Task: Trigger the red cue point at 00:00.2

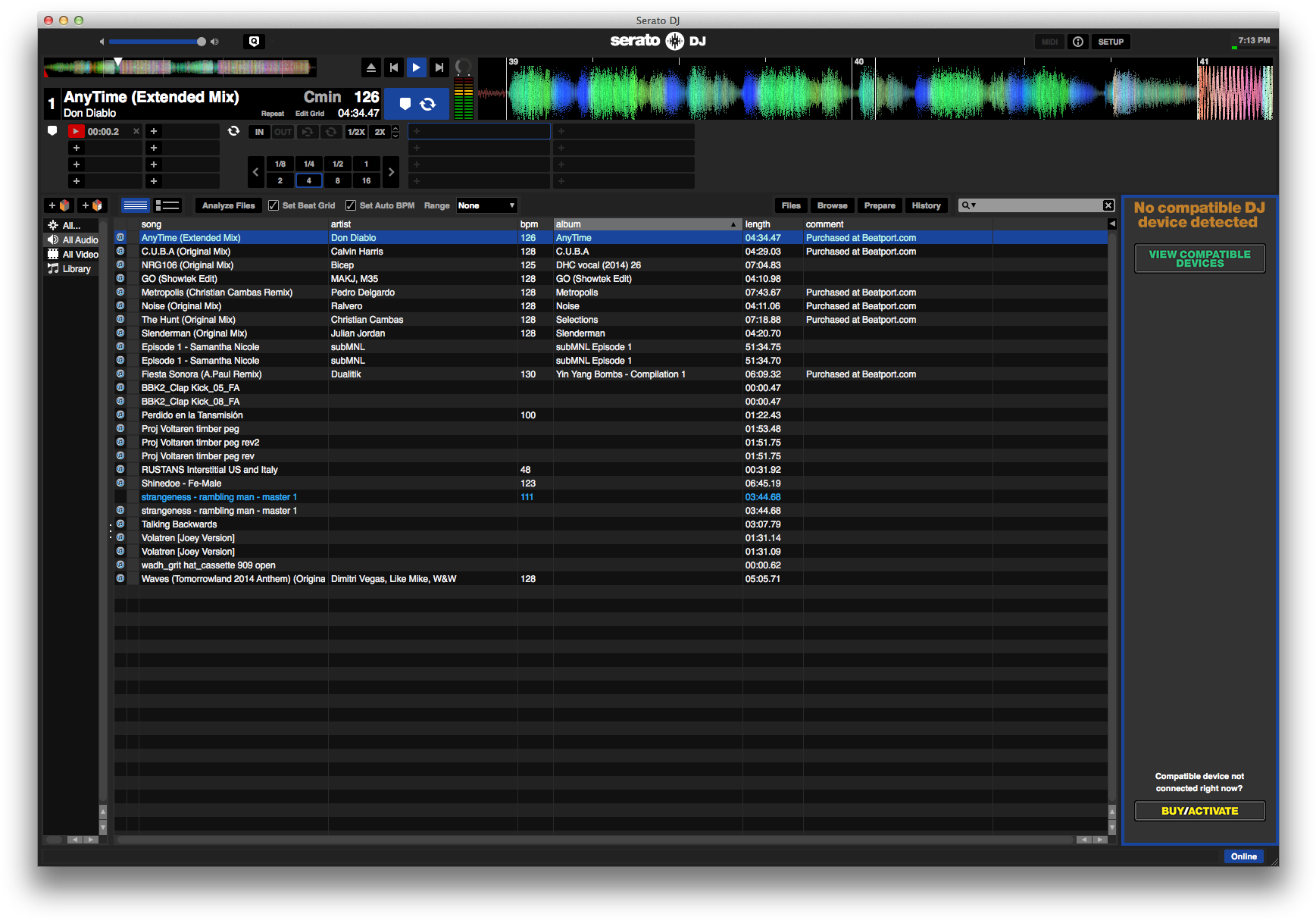Action: pyautogui.click(x=76, y=131)
